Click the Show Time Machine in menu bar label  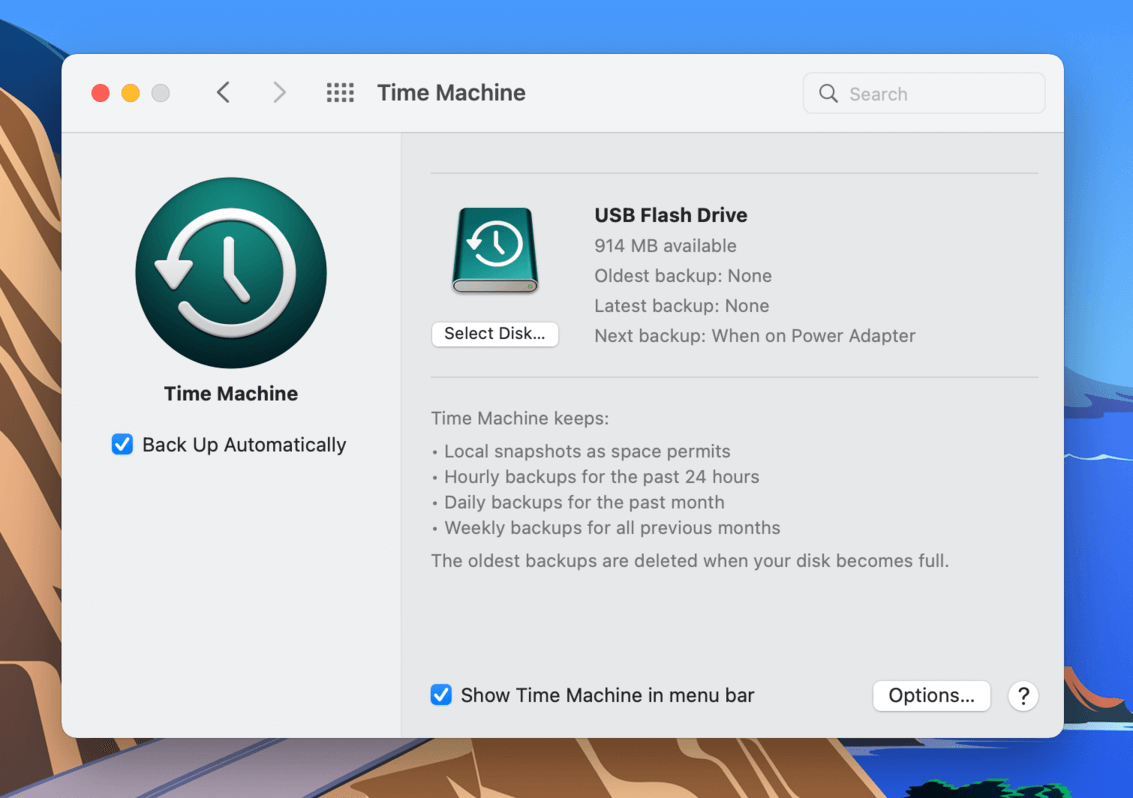608,695
